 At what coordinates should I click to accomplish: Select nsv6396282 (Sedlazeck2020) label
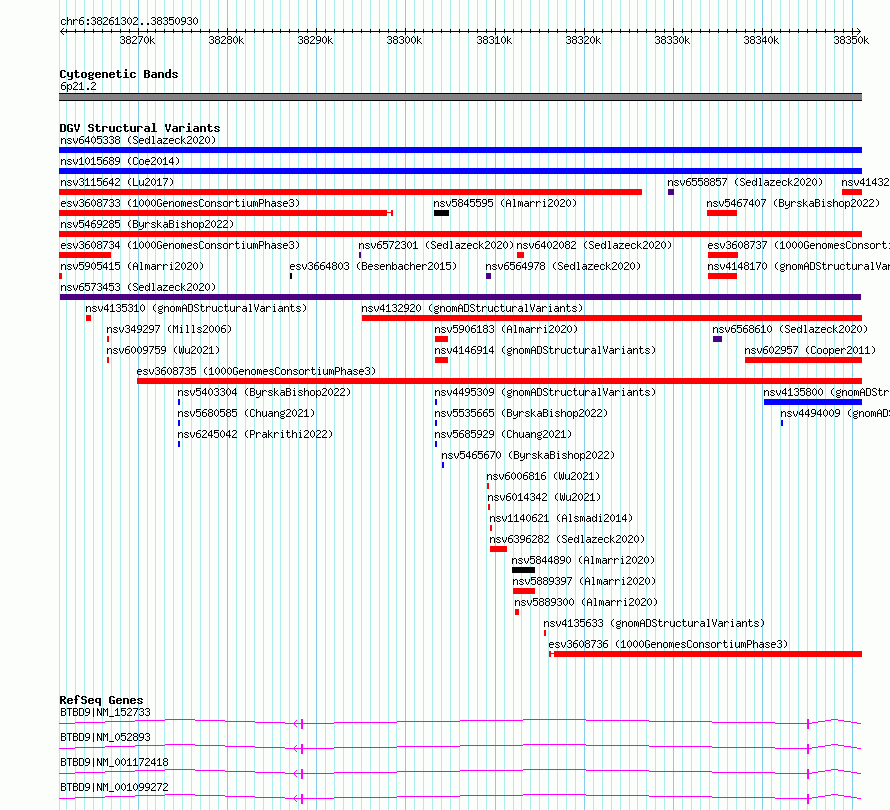coord(567,539)
